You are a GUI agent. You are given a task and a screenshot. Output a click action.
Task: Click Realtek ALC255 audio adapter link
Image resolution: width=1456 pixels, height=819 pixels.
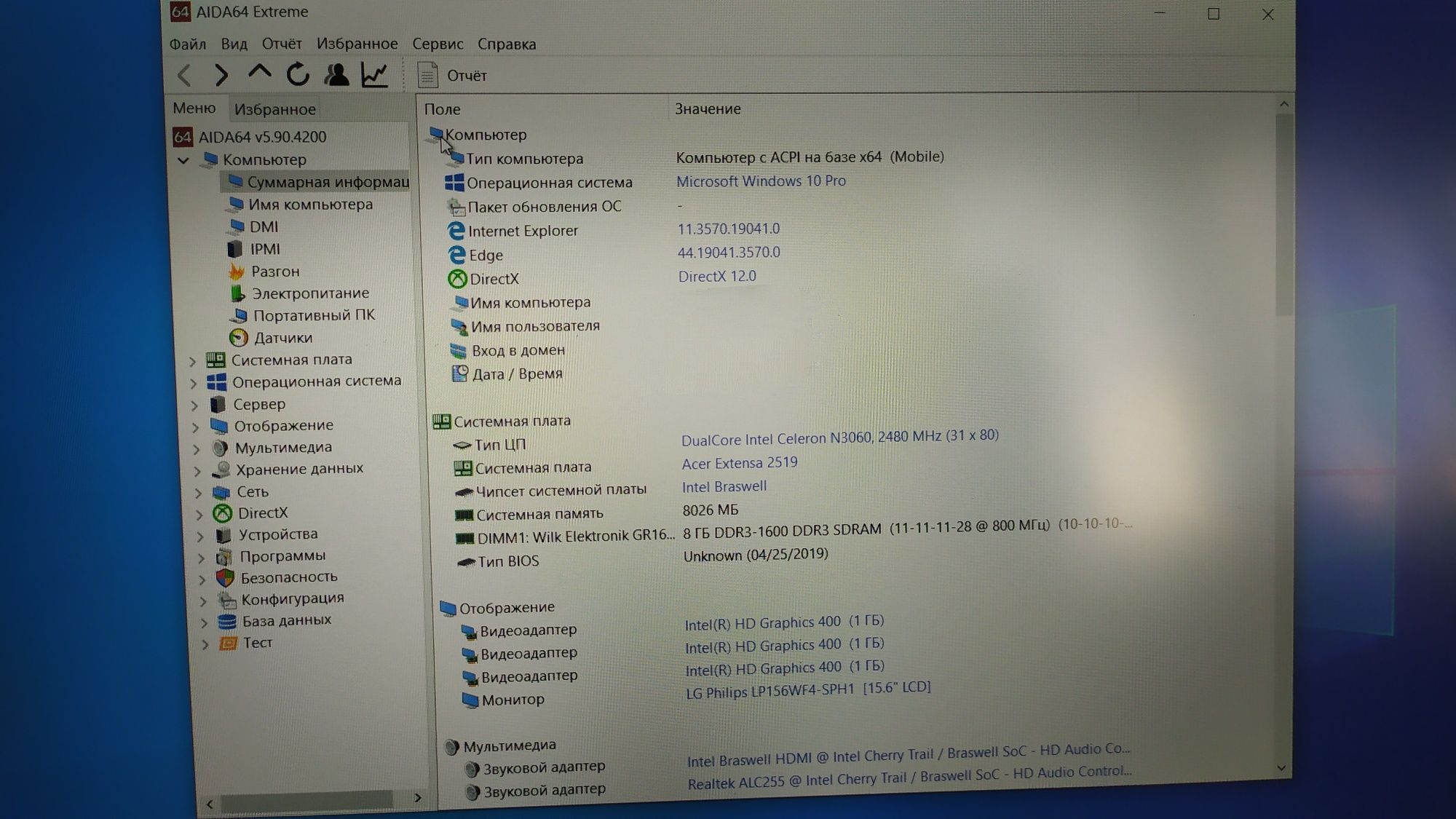tap(909, 778)
